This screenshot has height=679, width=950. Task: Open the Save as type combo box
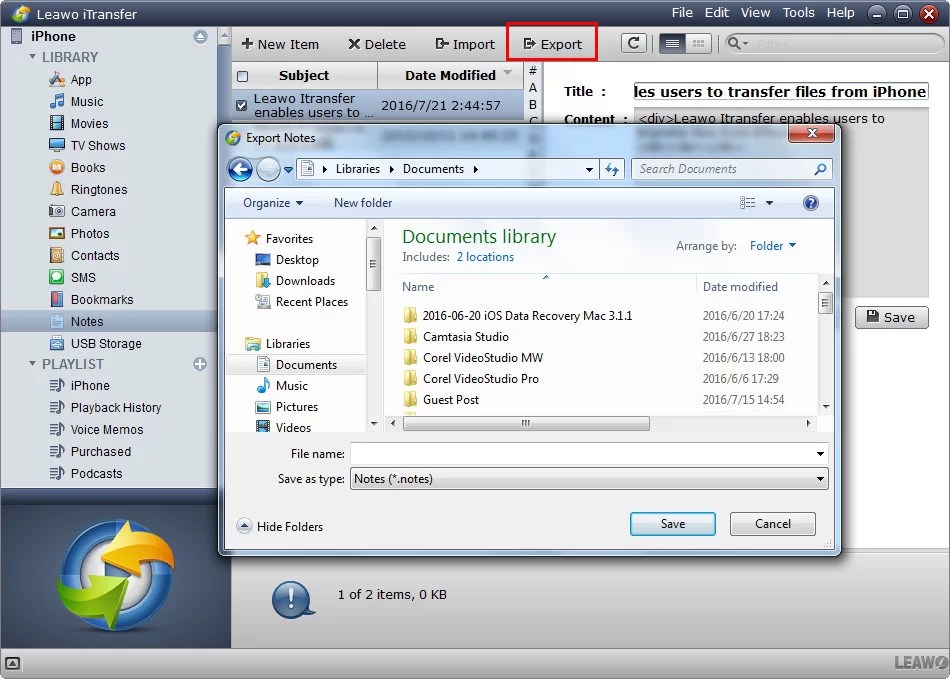tap(589, 479)
